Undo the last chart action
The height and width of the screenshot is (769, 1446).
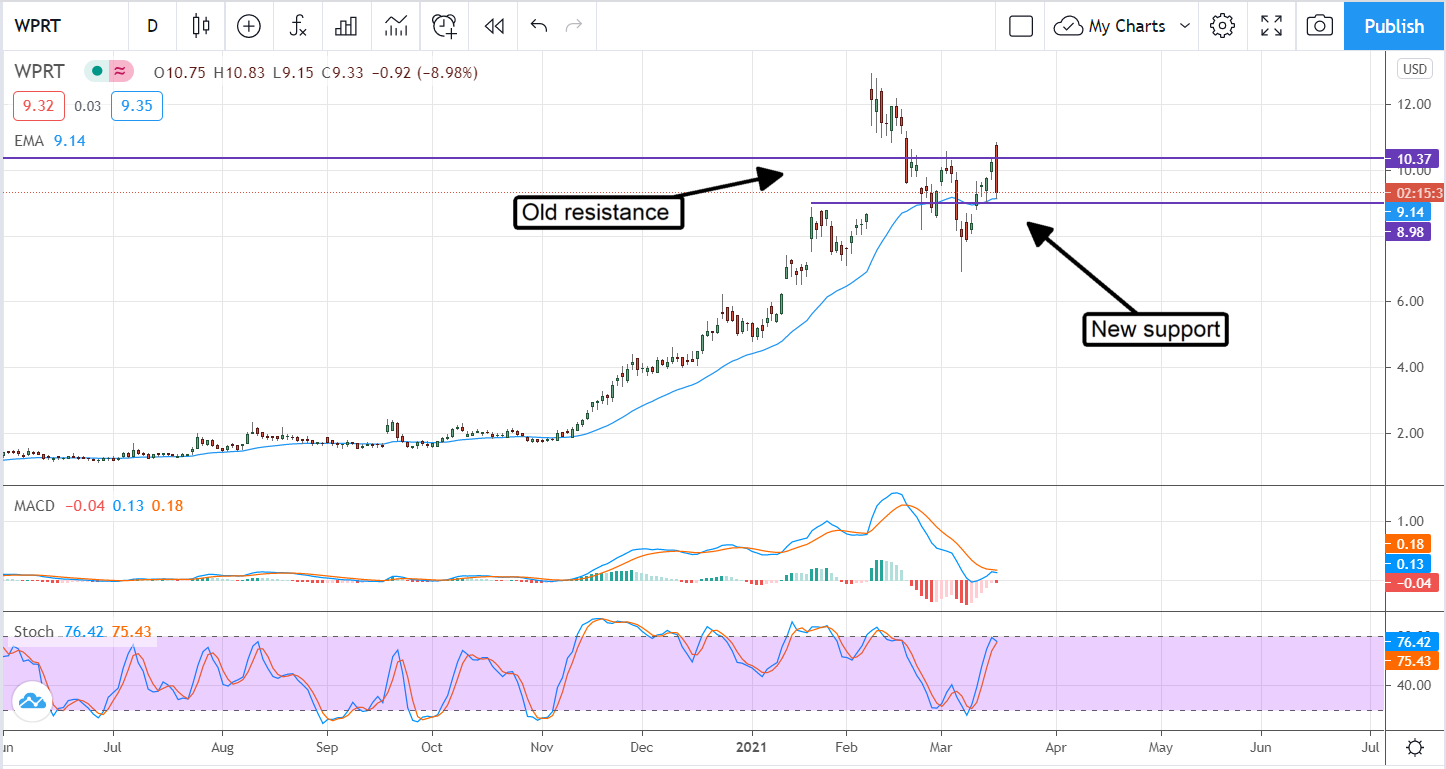(539, 26)
